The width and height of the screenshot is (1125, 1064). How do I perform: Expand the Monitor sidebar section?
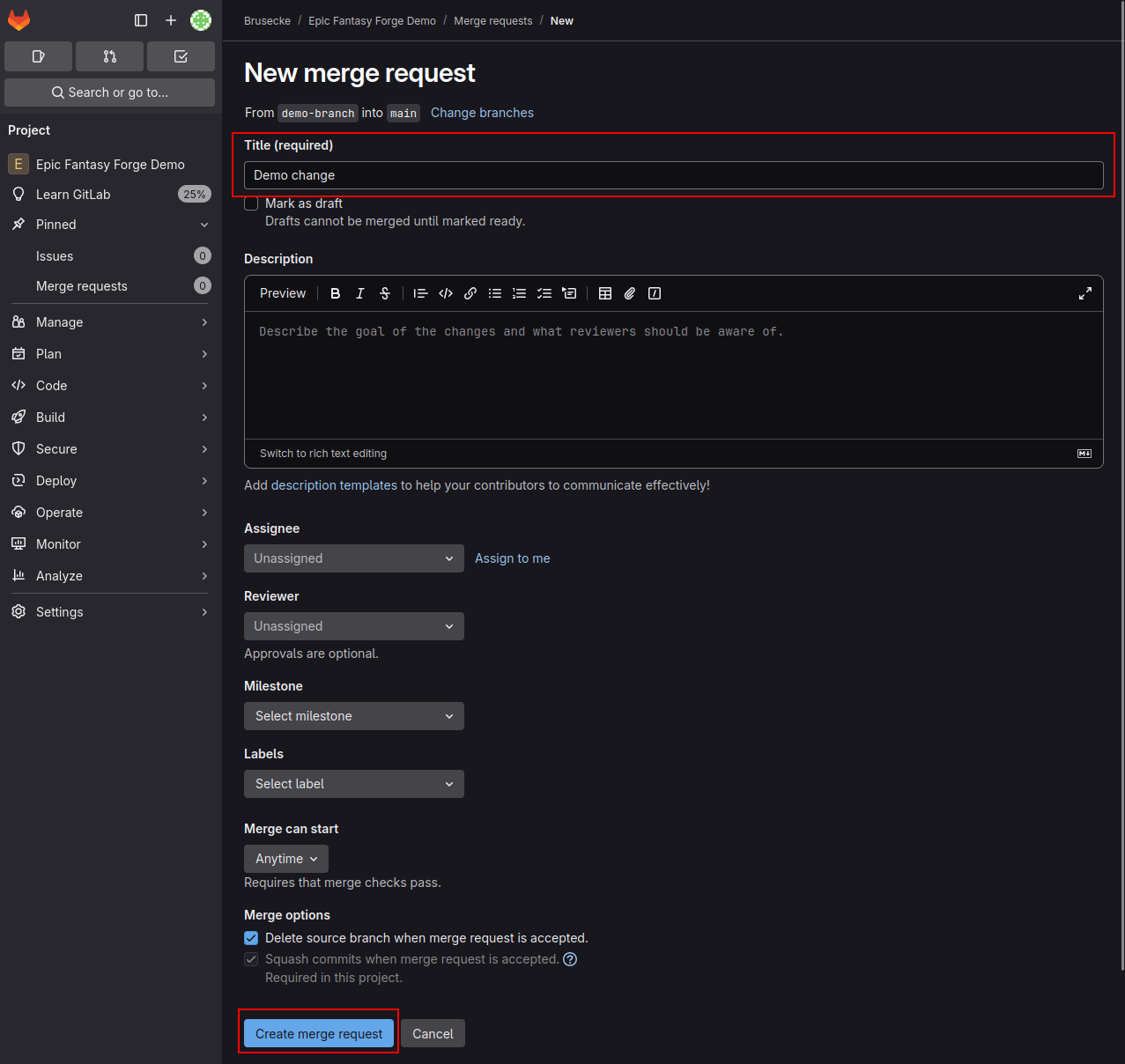point(111,544)
